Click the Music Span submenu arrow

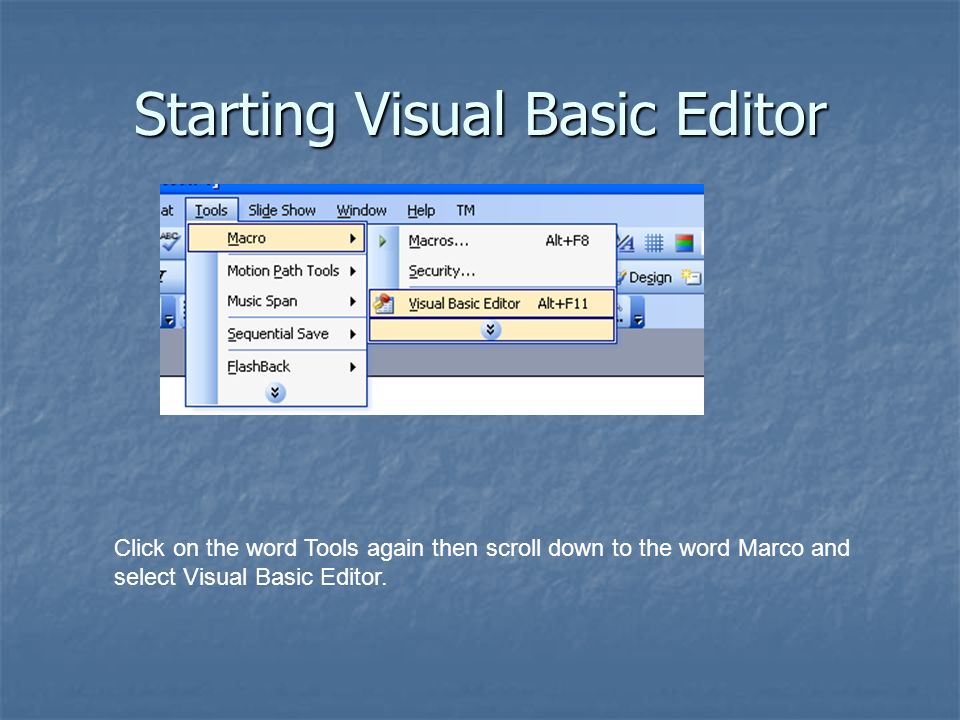[x=353, y=301]
